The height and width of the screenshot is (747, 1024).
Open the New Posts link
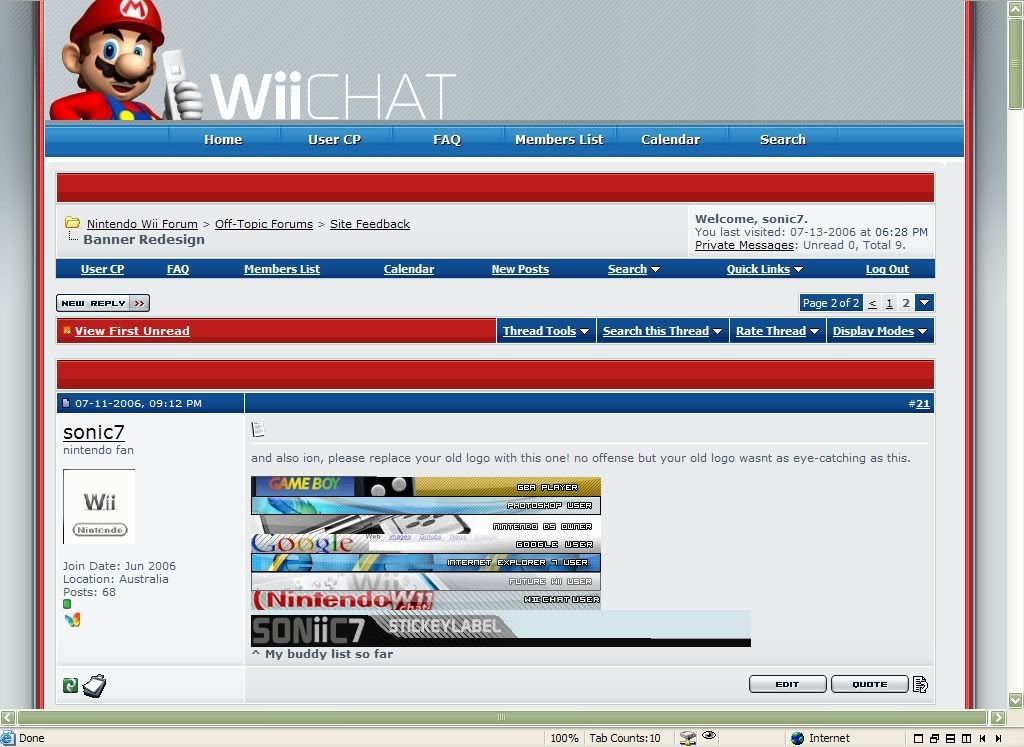tap(520, 269)
